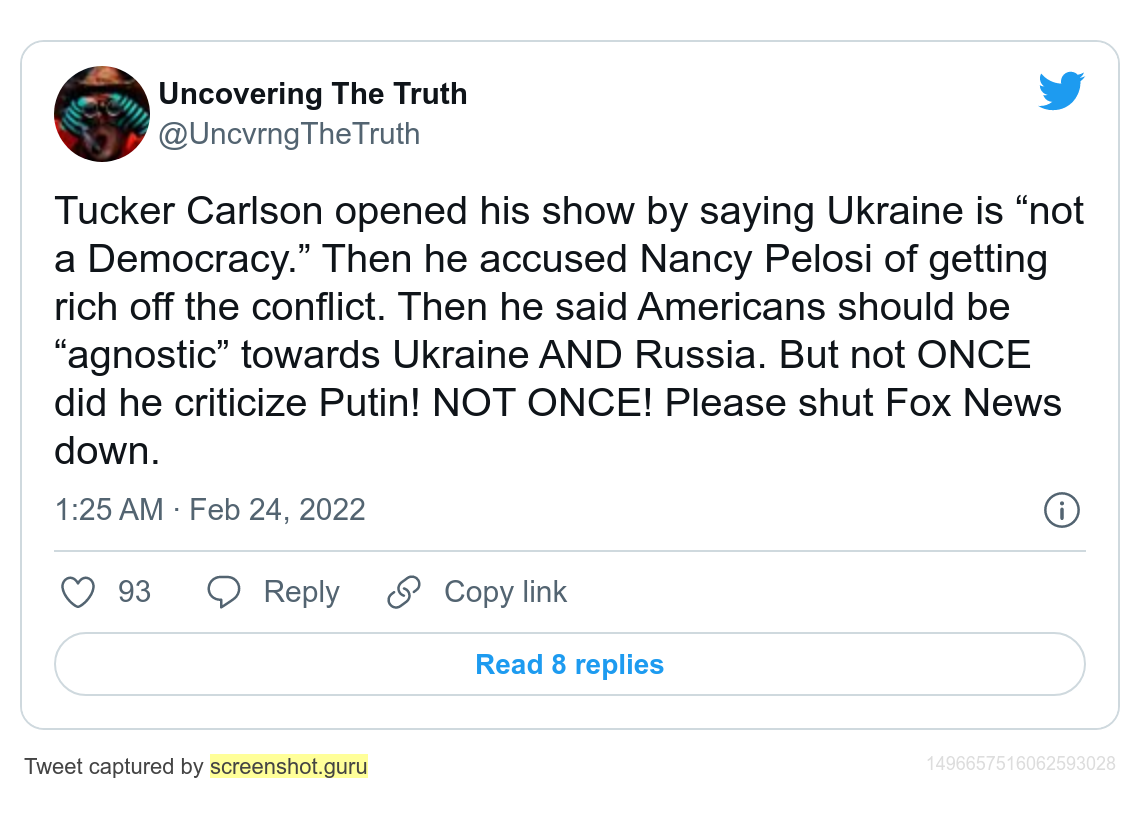Click the Twitter bird logo
The height and width of the screenshot is (822, 1140).
pyautogui.click(x=1061, y=91)
